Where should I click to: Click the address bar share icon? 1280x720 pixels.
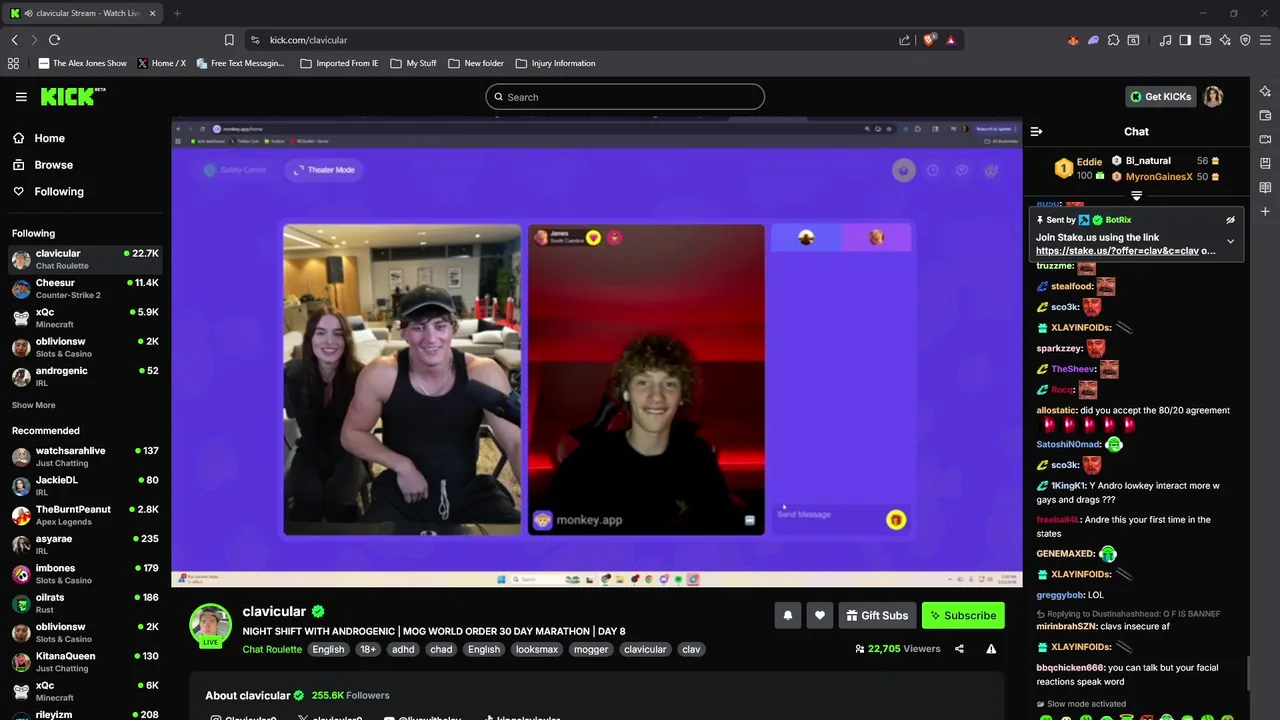click(904, 40)
